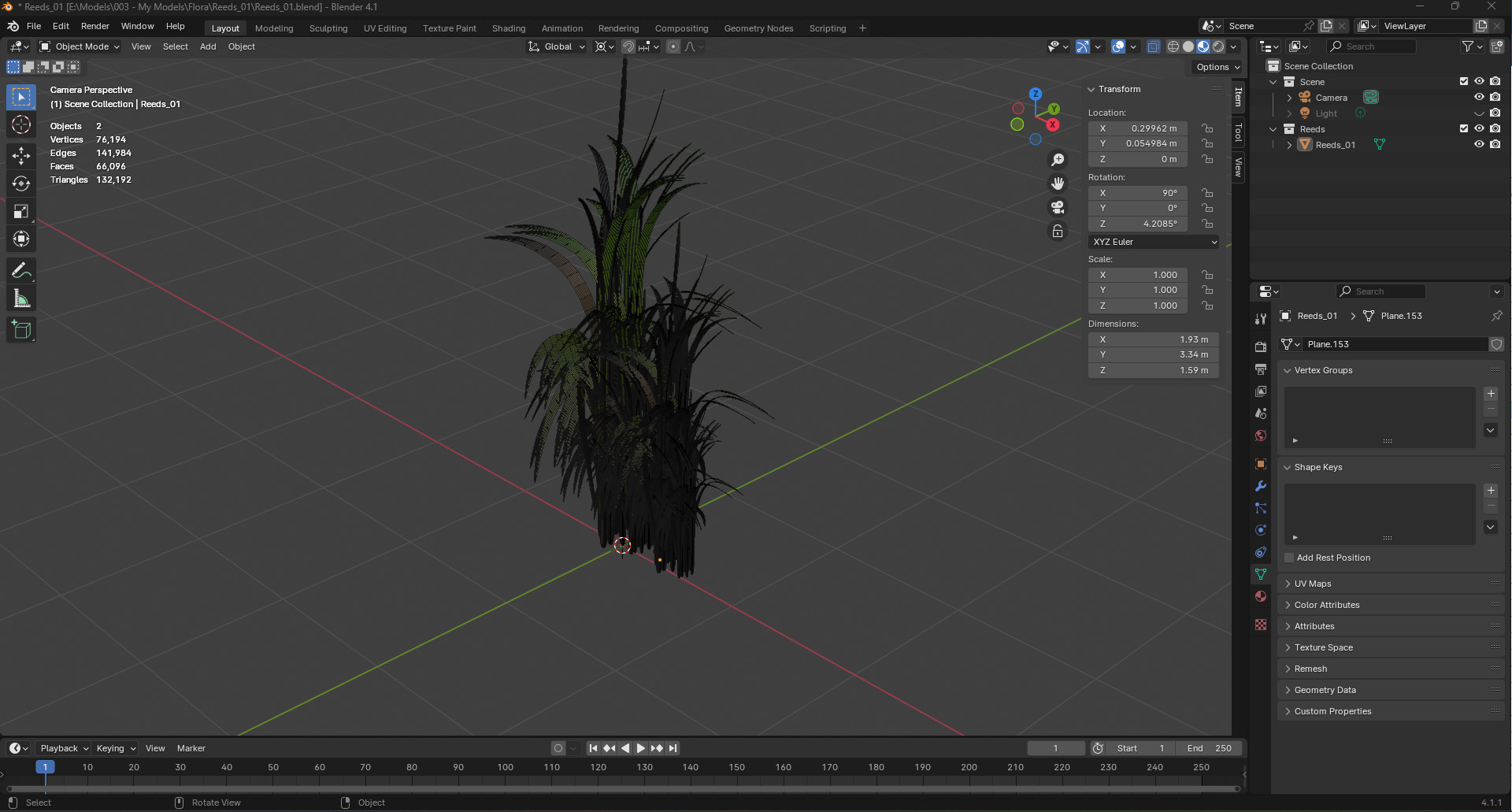The image size is (1512, 812).
Task: Open the Keying popover in timeline
Action: [116, 748]
